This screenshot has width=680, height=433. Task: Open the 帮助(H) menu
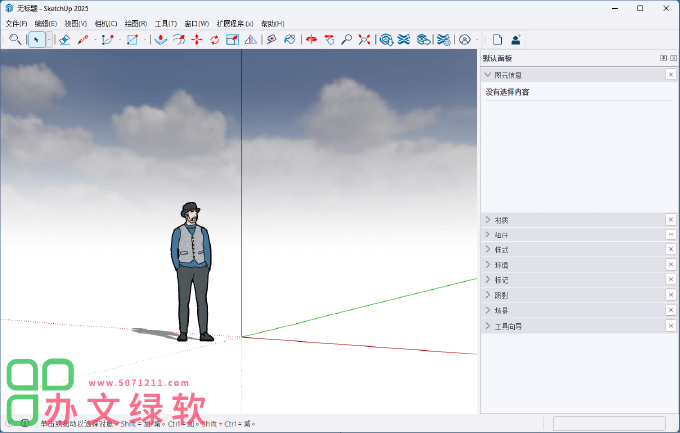273,23
